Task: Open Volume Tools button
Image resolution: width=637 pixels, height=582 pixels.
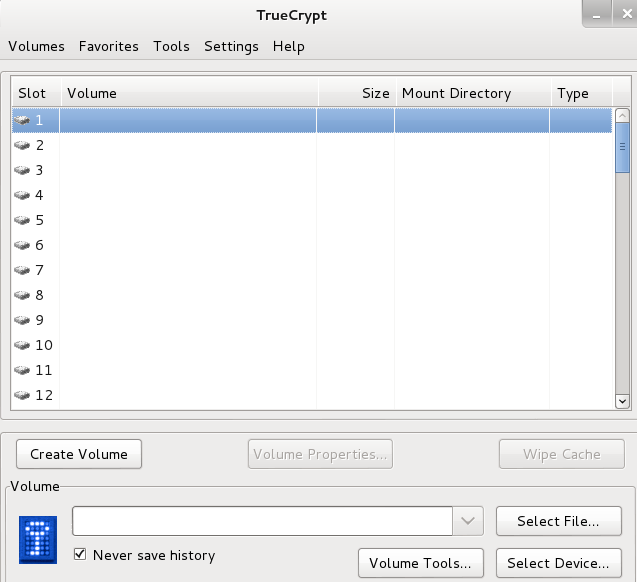Action: pos(420,563)
